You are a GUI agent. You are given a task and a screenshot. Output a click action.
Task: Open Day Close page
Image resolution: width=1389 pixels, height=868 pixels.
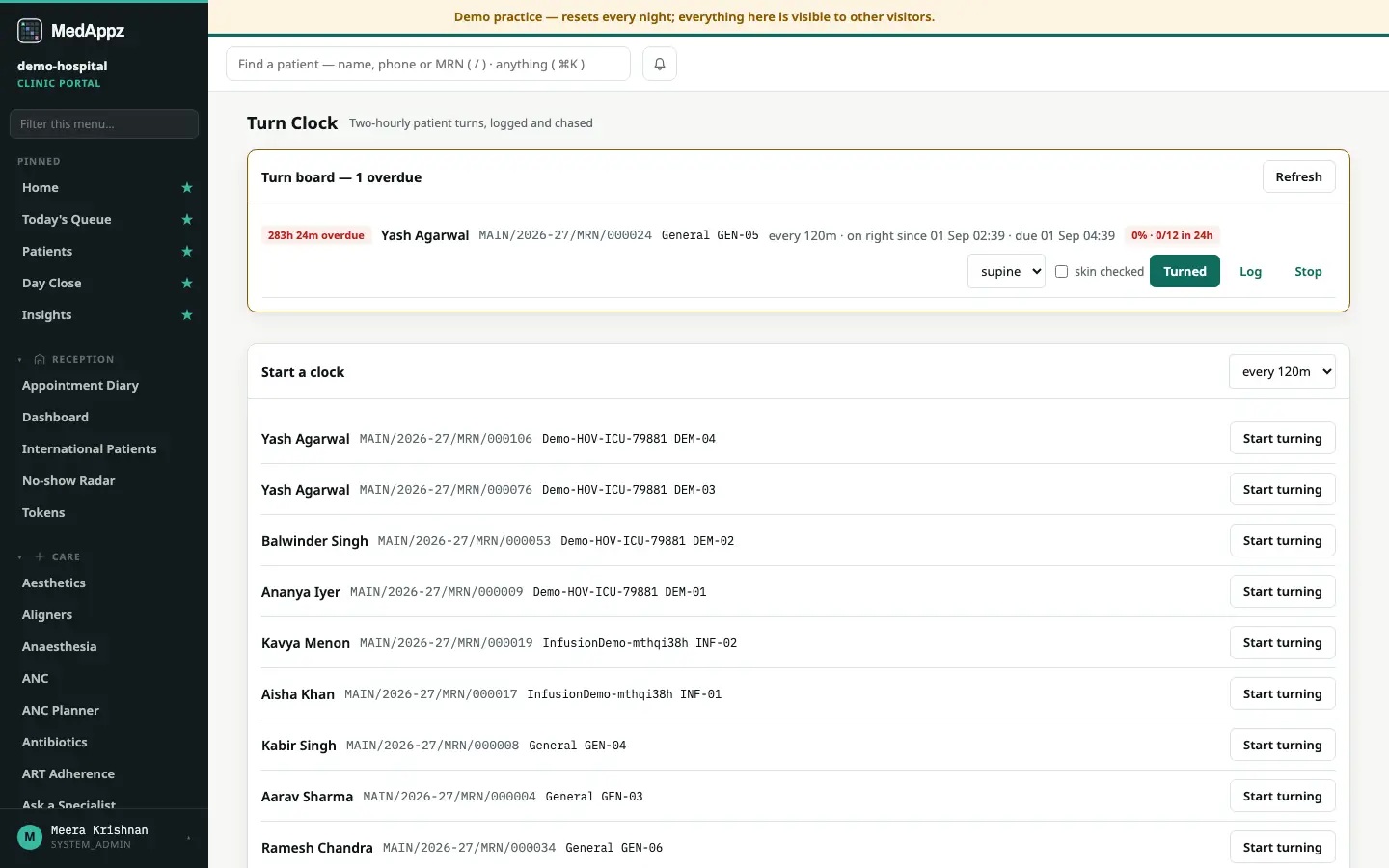click(52, 284)
